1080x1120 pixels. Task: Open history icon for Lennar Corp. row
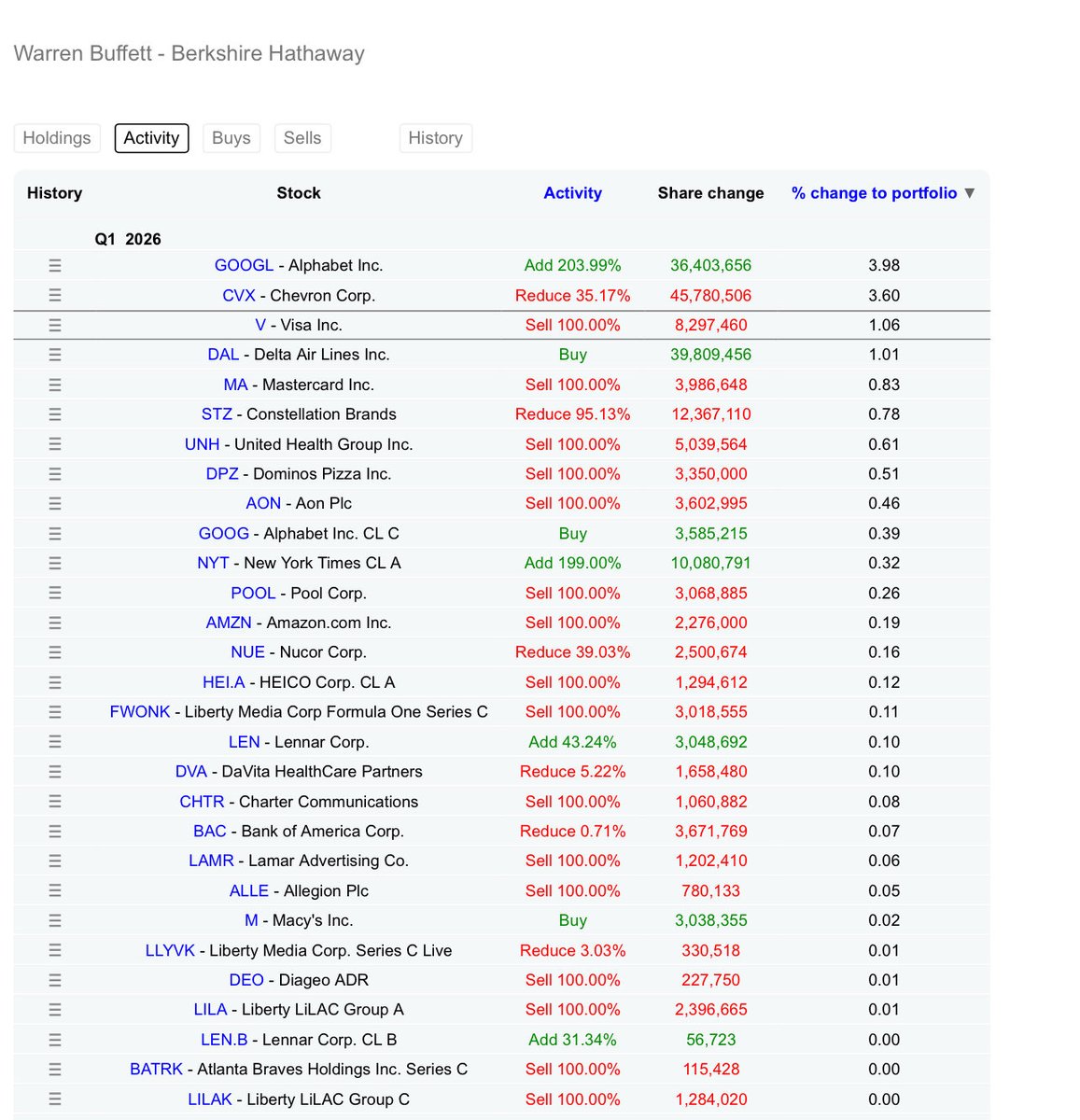point(55,742)
